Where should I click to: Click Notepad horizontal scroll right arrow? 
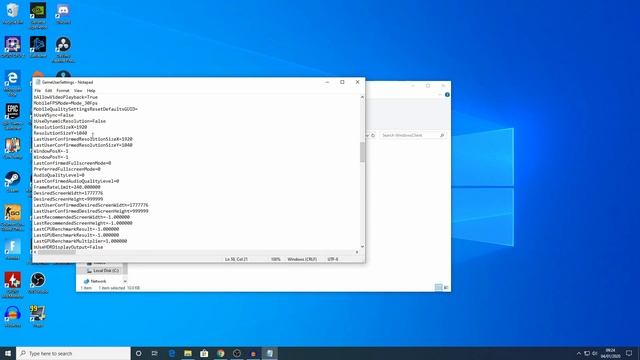[357, 252]
